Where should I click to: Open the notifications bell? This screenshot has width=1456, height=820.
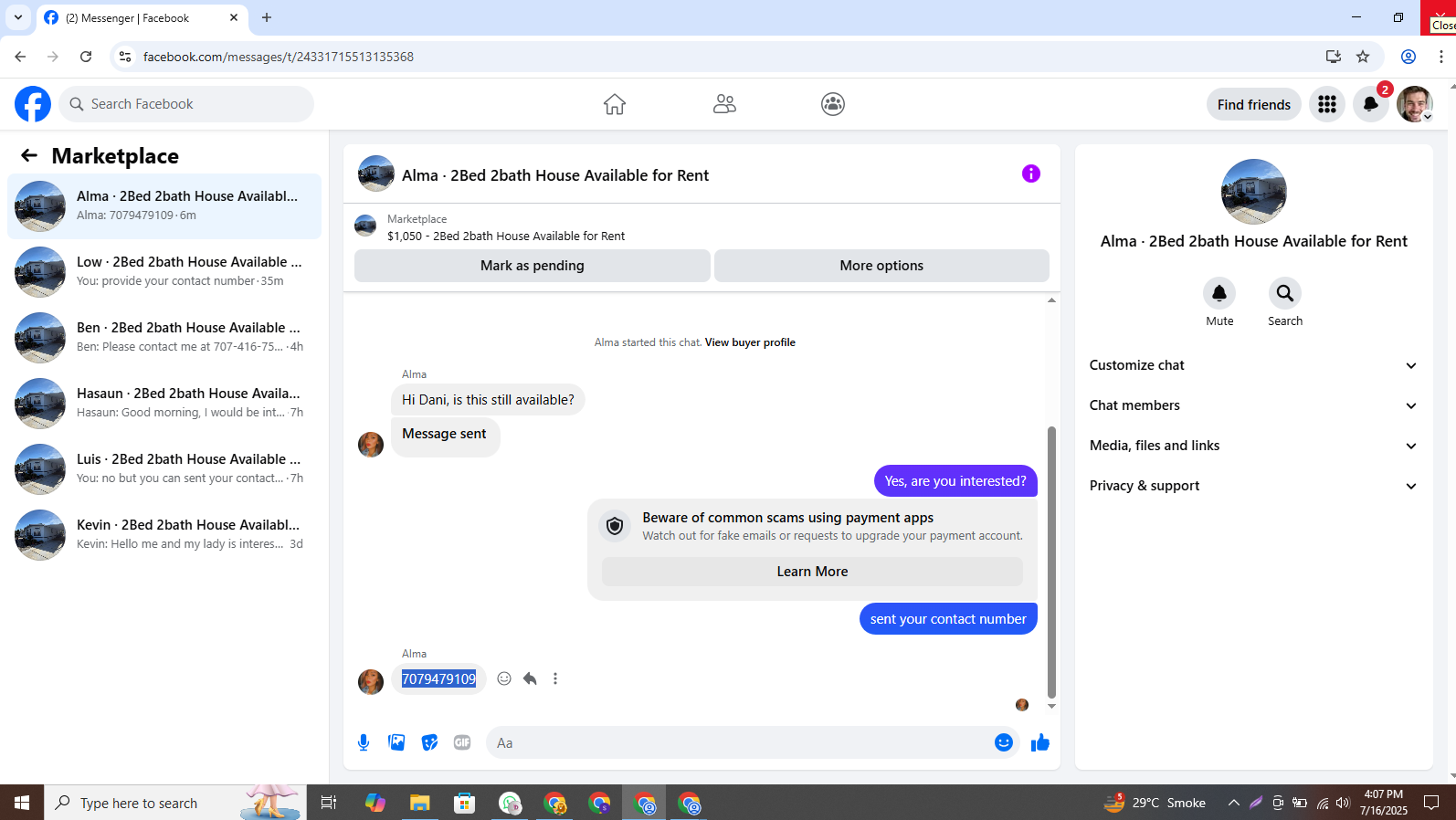pos(1371,104)
